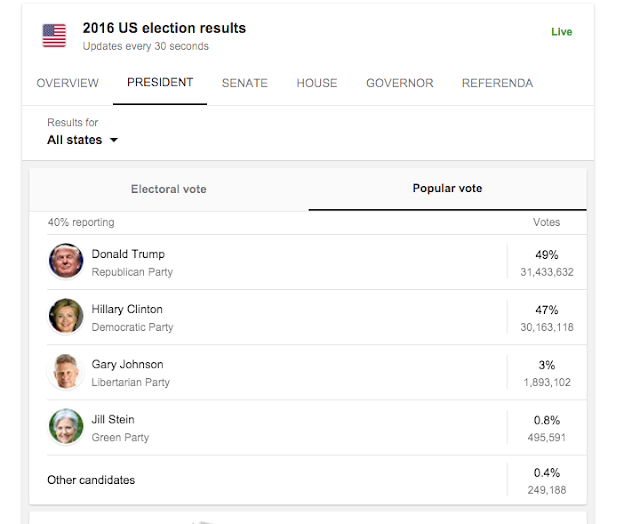Image resolution: width=640 pixels, height=524 pixels.
Task: Switch to the Overview tab
Action: click(68, 83)
